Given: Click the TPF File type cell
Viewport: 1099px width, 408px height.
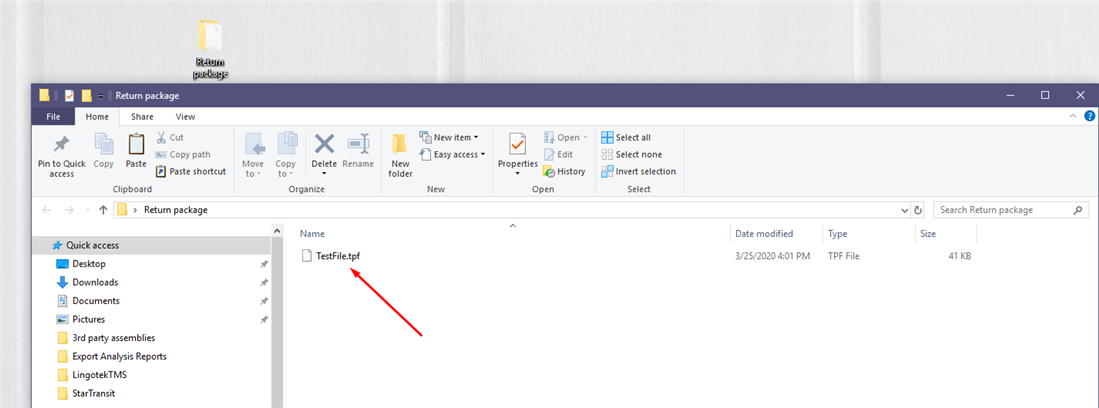Looking at the screenshot, I should click(x=843, y=256).
